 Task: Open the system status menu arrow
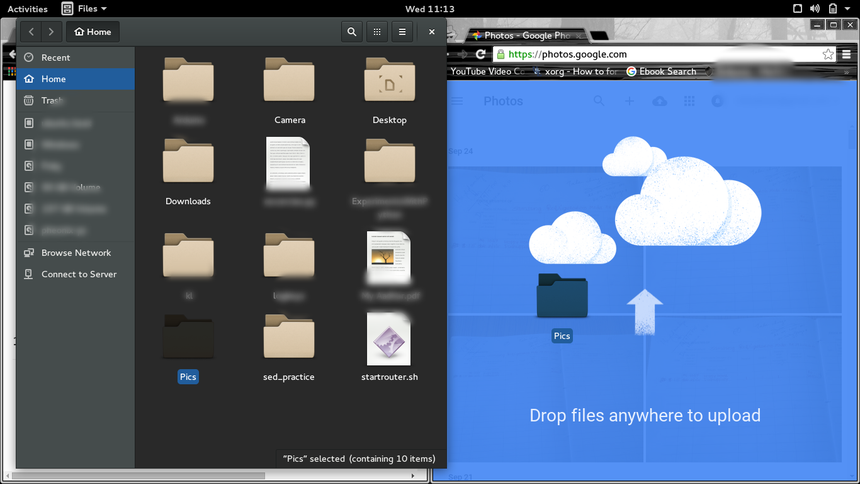pos(850,9)
